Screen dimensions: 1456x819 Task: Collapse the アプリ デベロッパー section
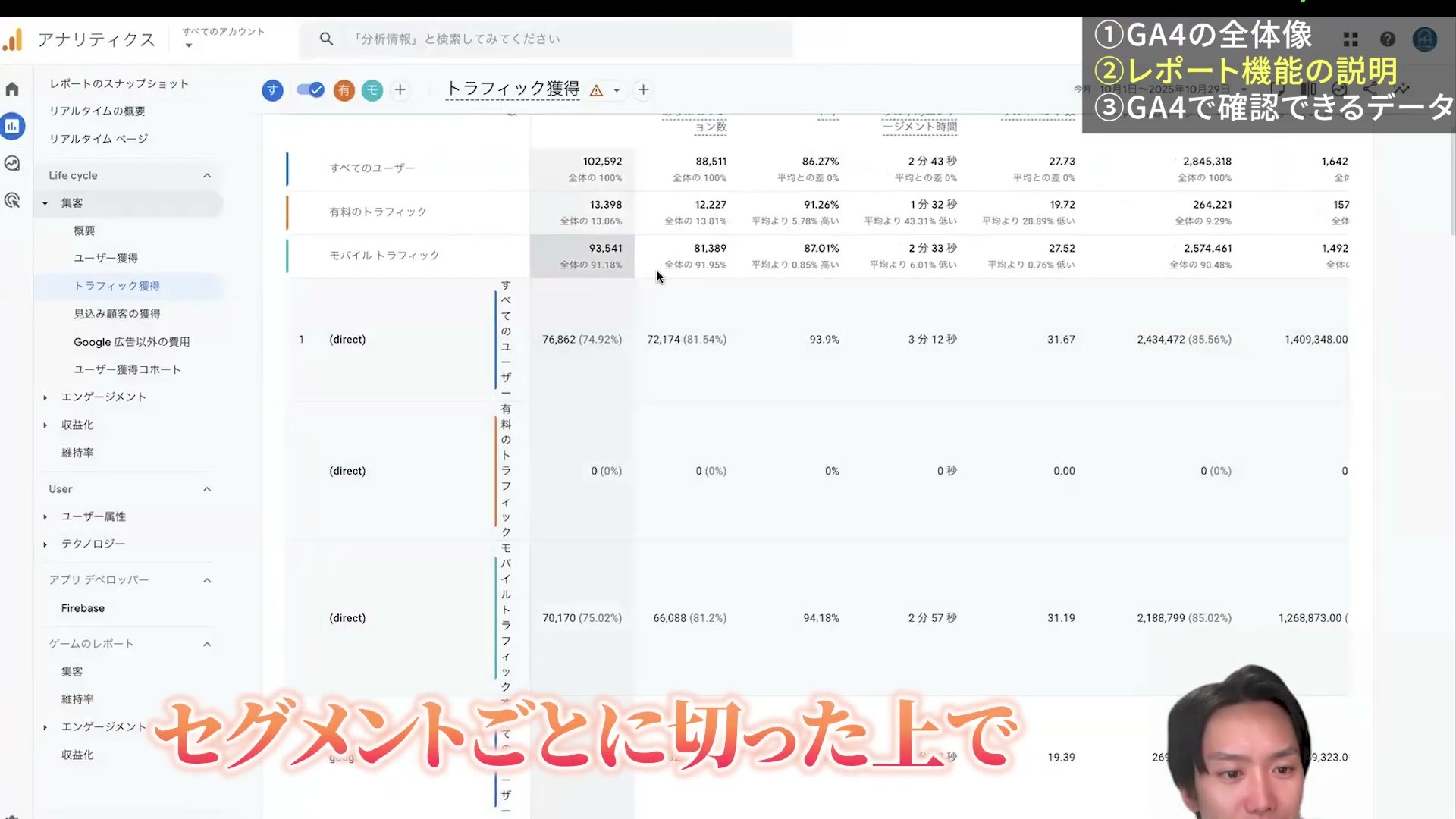tap(207, 580)
